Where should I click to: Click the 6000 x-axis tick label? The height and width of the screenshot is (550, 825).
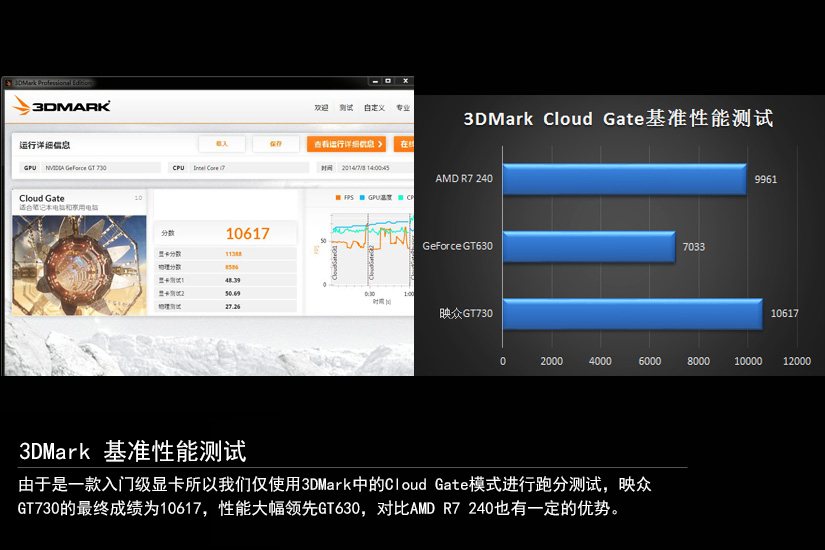click(x=649, y=361)
